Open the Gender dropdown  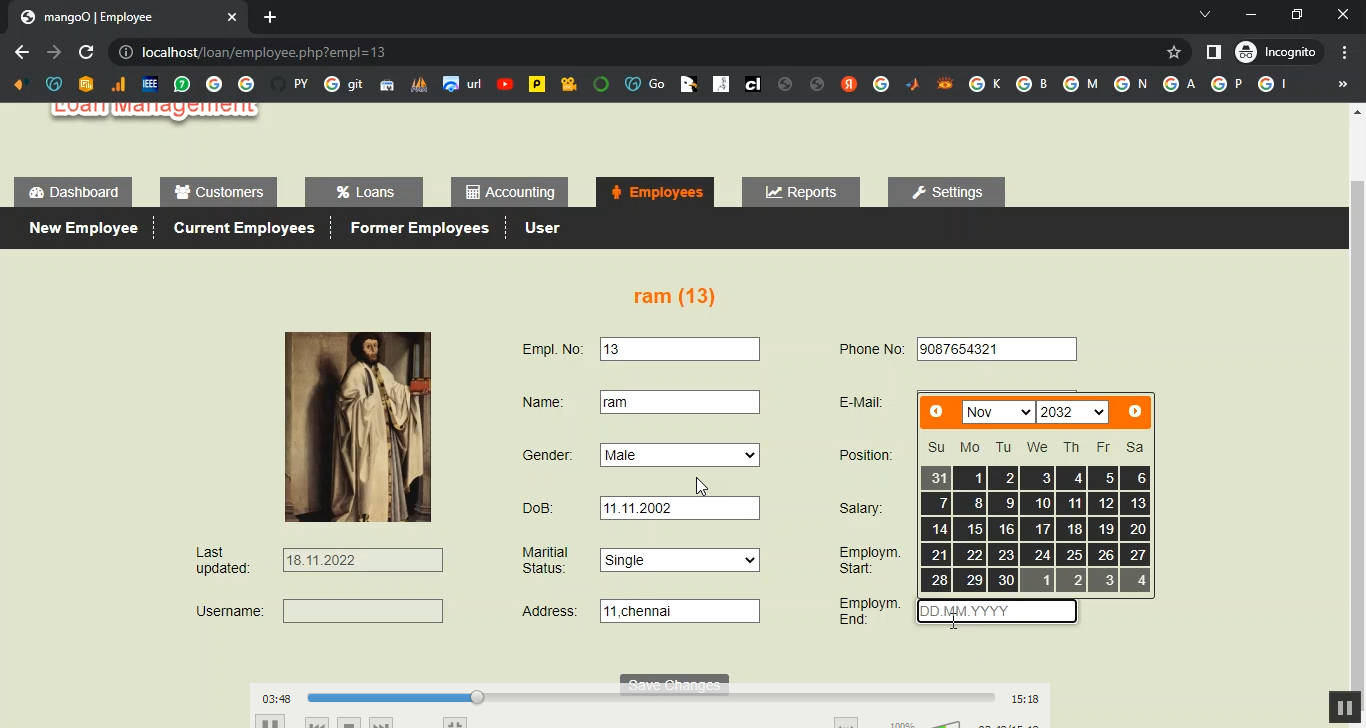click(680, 455)
